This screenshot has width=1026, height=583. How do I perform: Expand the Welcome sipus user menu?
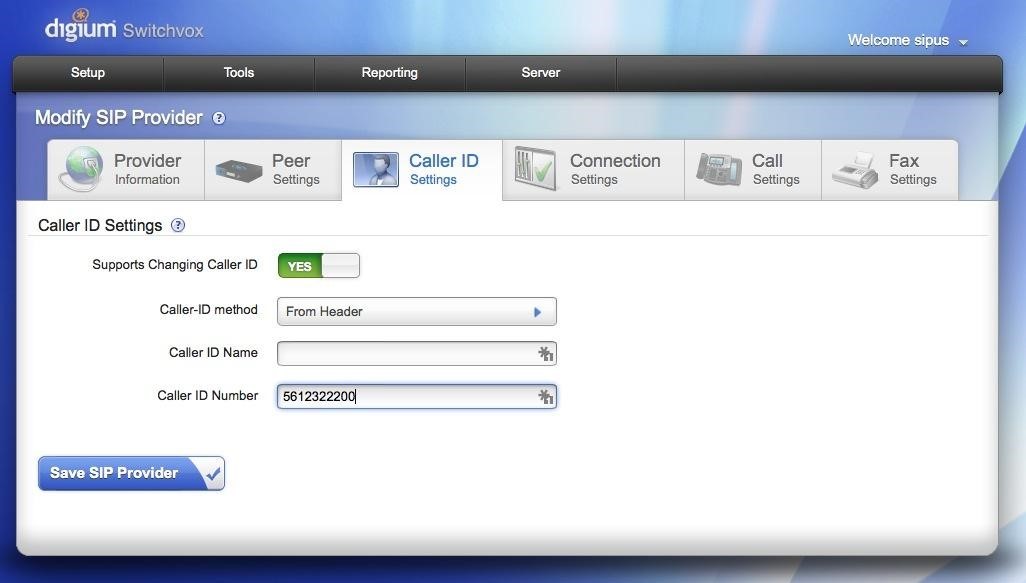point(907,41)
